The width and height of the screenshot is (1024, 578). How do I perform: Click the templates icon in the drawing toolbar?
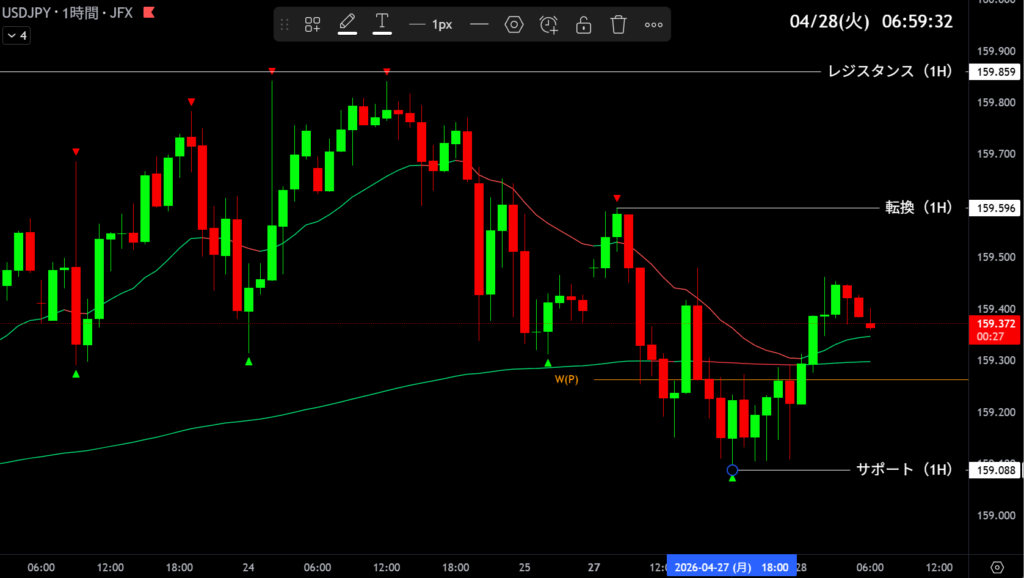(313, 25)
